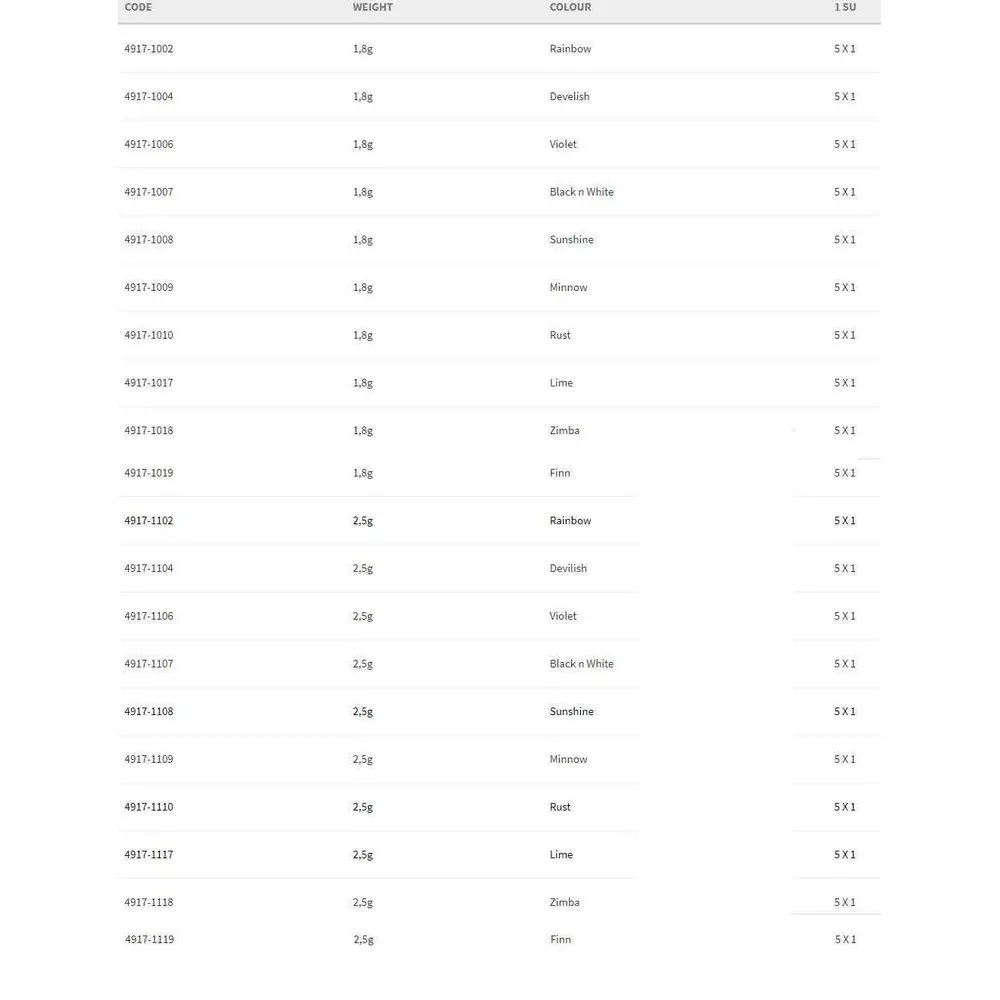Select product code 4917-1019
Viewport: 1000px width, 1000px height.
(149, 473)
